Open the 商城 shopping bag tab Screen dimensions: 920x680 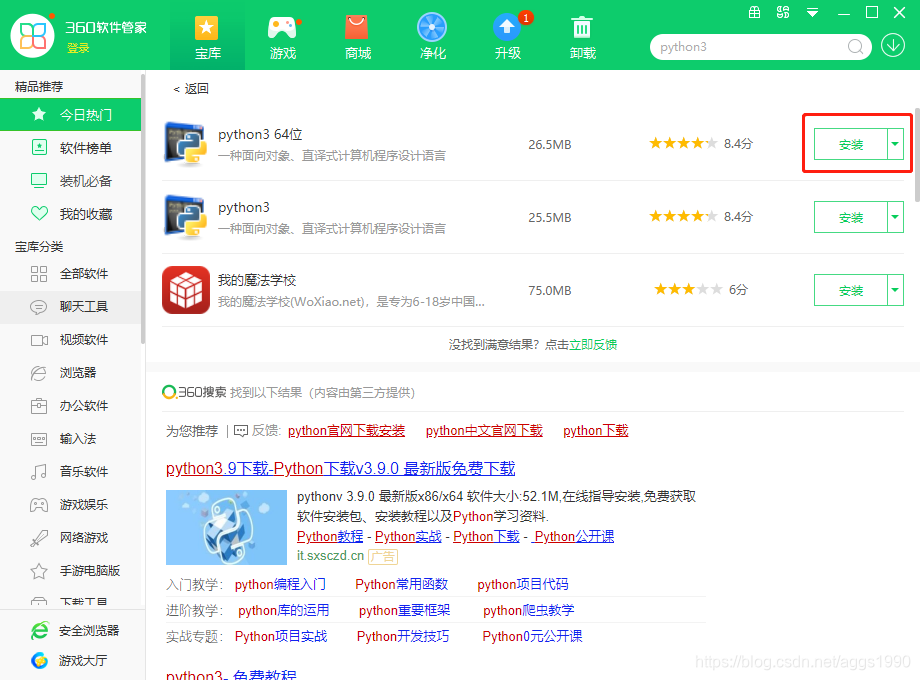357,36
